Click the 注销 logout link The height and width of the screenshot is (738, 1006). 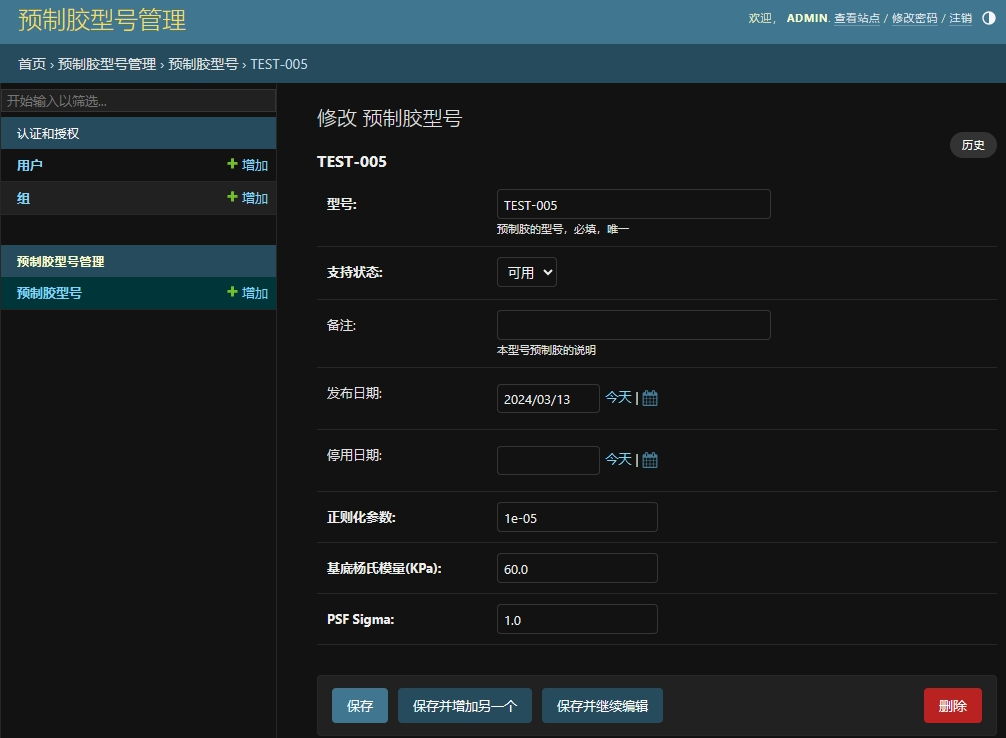pyautogui.click(x=960, y=18)
